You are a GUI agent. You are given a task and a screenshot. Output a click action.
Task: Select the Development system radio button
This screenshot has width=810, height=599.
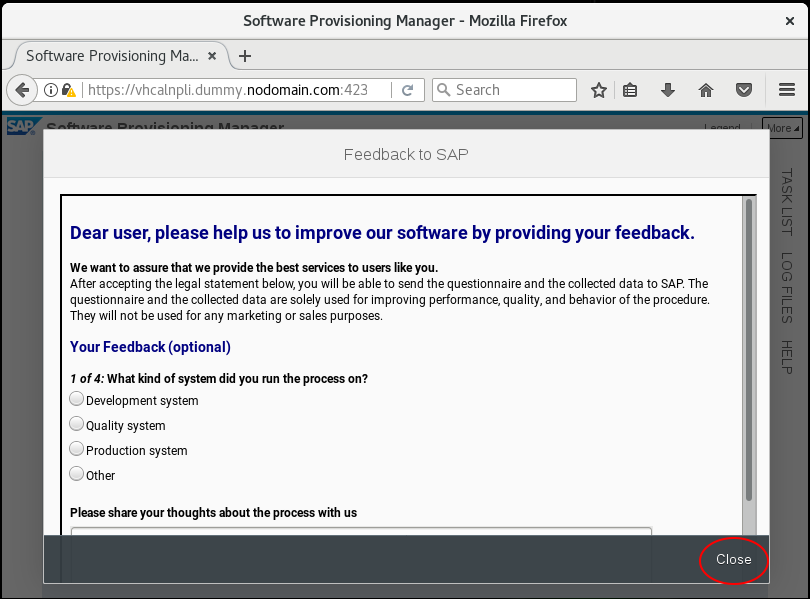tap(76, 399)
